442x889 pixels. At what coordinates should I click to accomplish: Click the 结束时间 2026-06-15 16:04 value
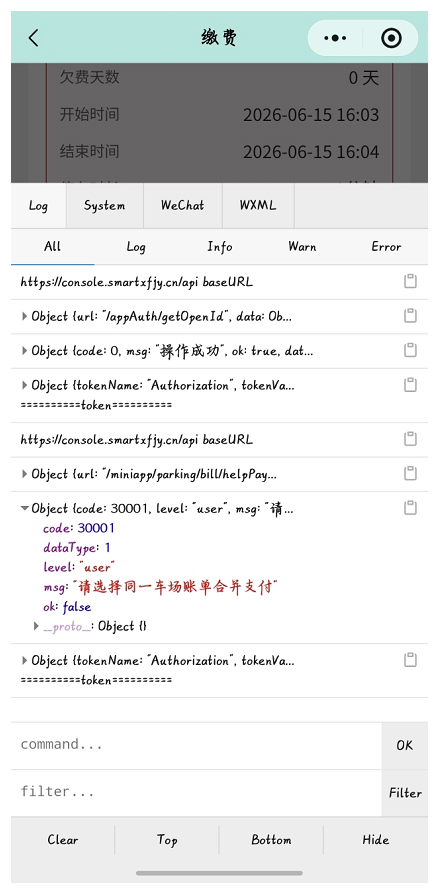tap(311, 152)
